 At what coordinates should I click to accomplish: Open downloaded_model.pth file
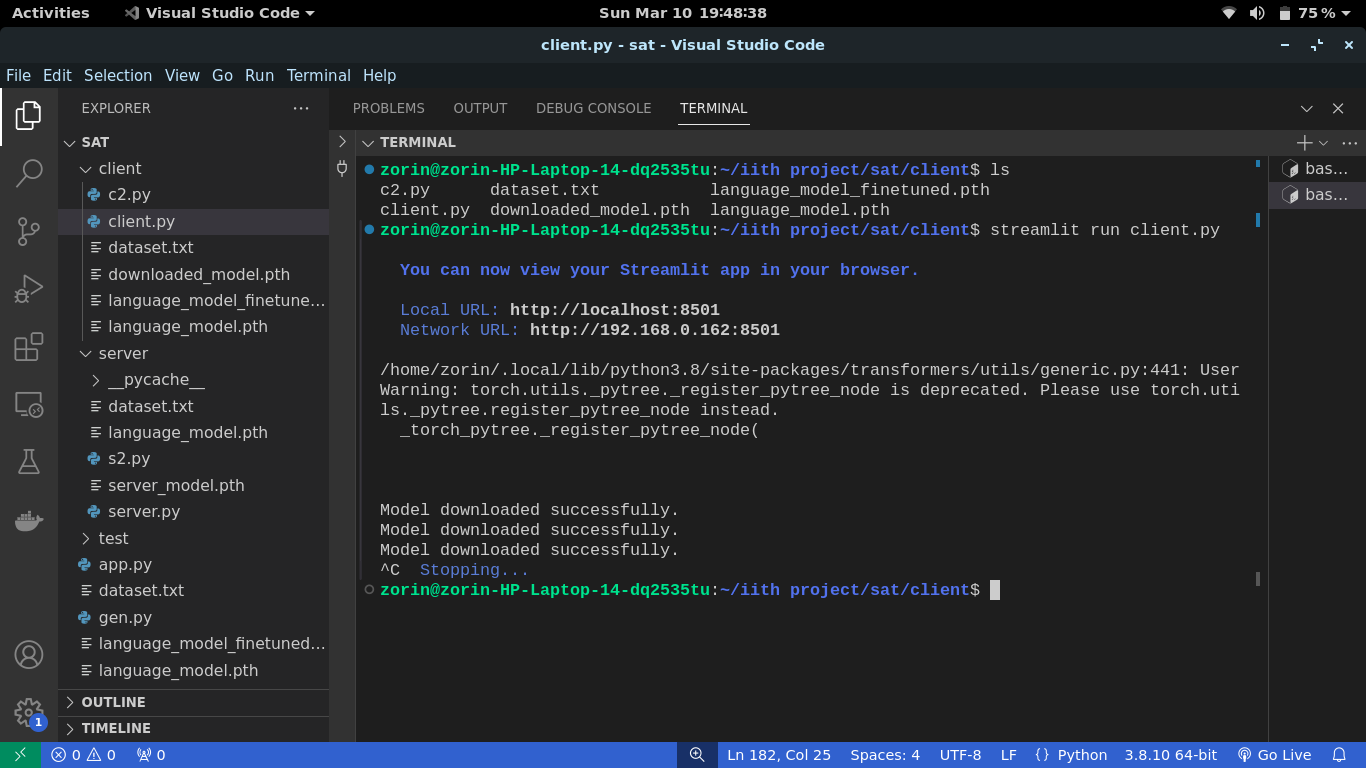(x=193, y=274)
